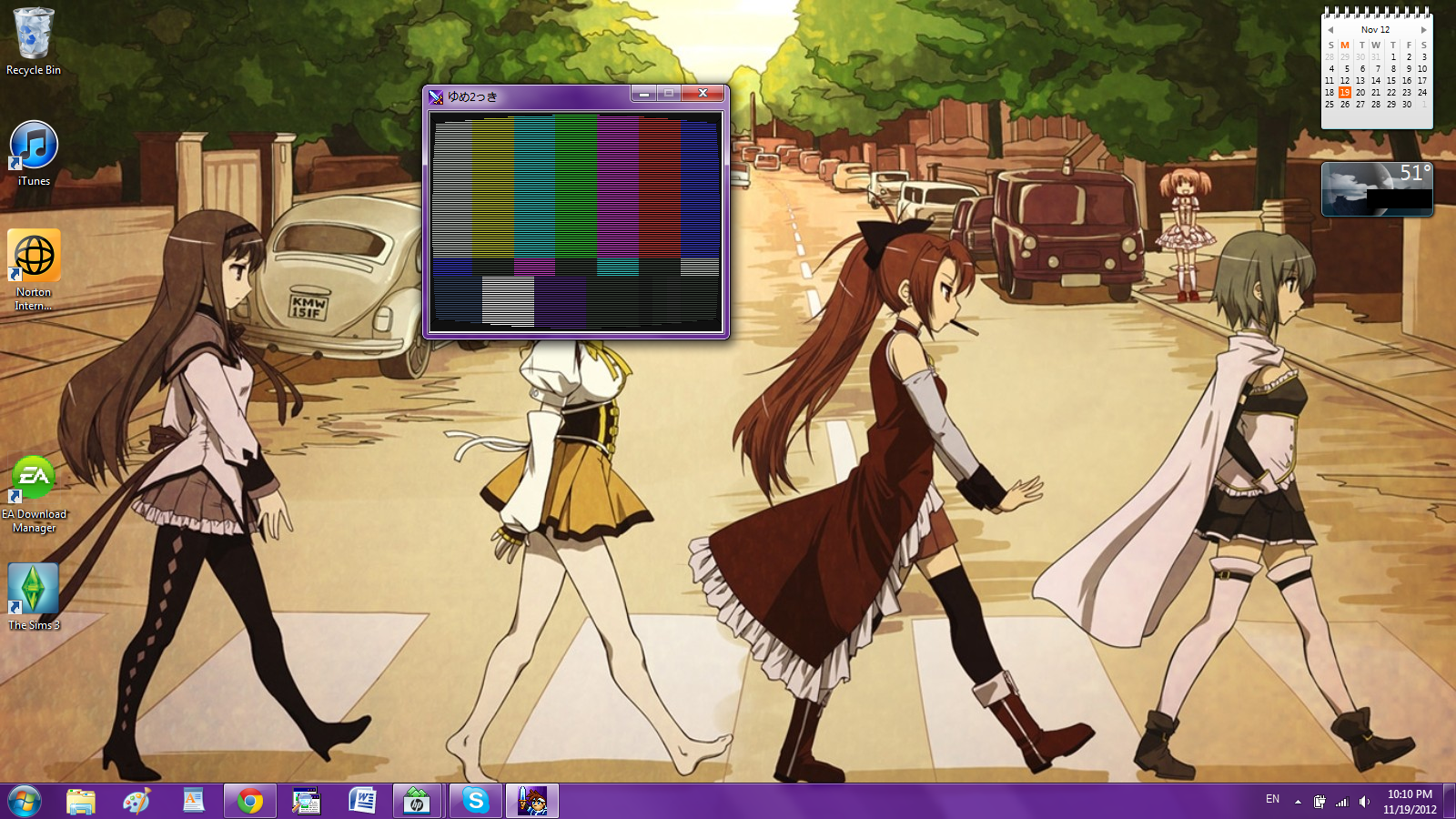Open the volume speaker tray icon
This screenshot has height=819, width=1456.
point(1363,802)
